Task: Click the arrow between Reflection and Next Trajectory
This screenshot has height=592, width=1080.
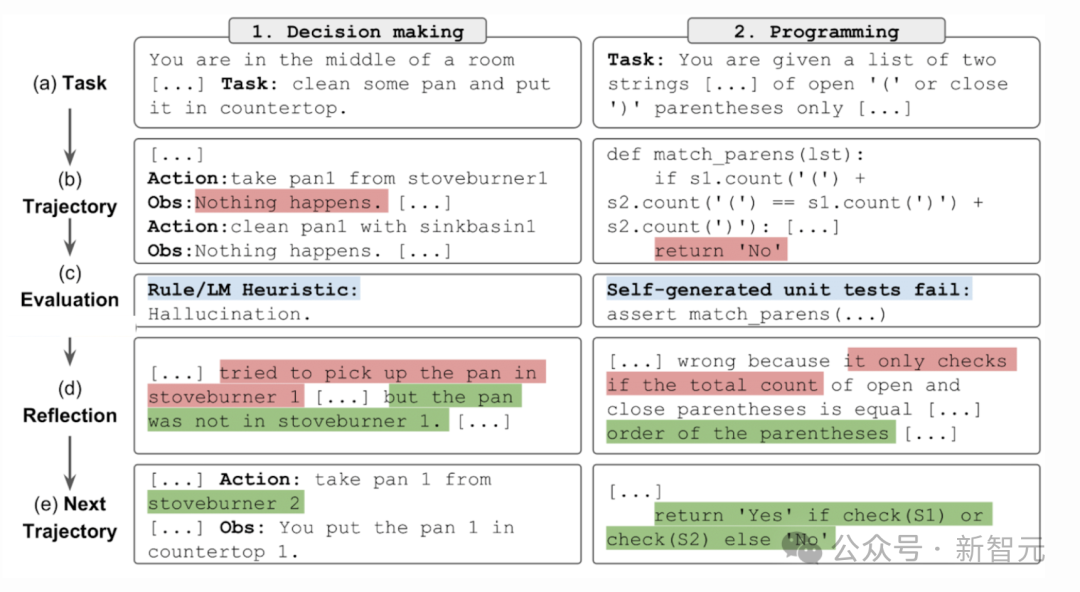Action: pos(70,463)
